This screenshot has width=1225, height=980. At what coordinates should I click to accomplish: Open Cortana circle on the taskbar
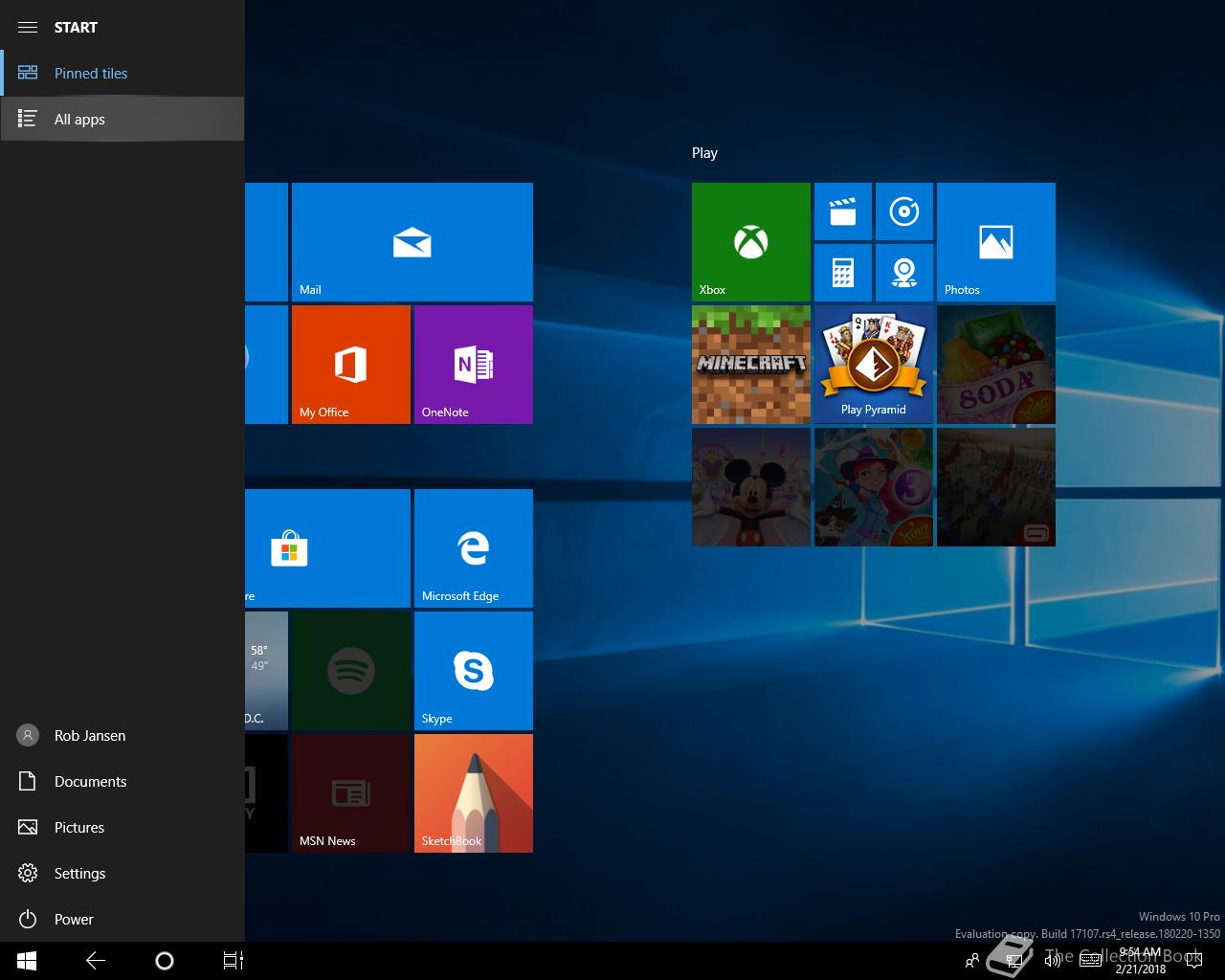[x=165, y=961]
